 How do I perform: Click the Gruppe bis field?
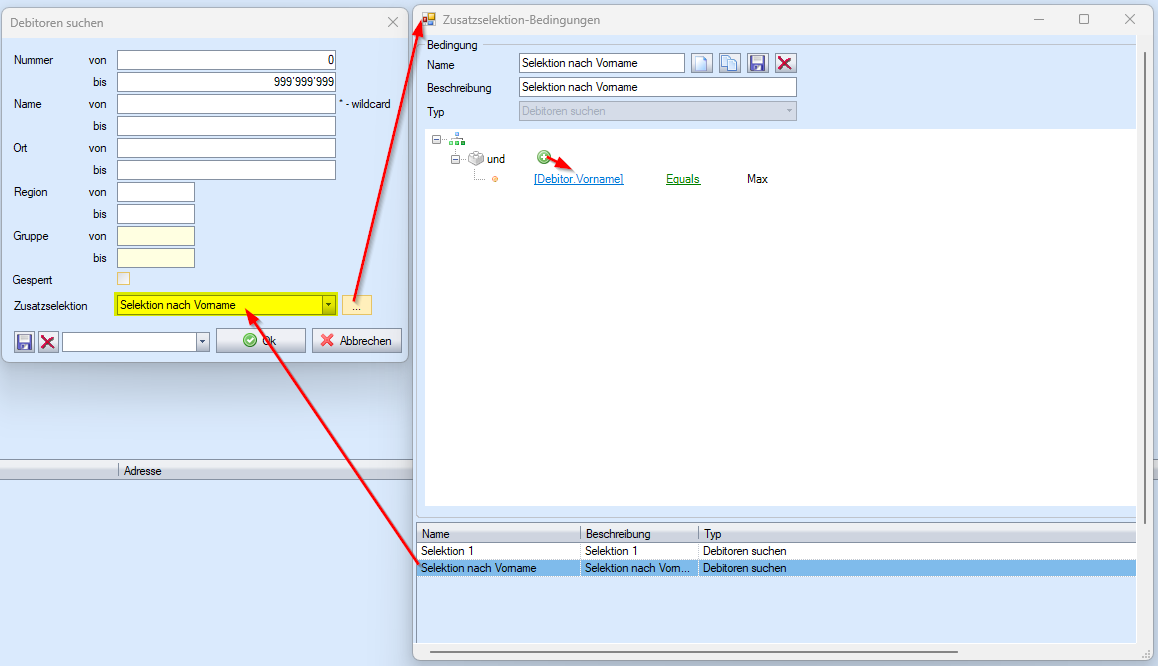156,258
